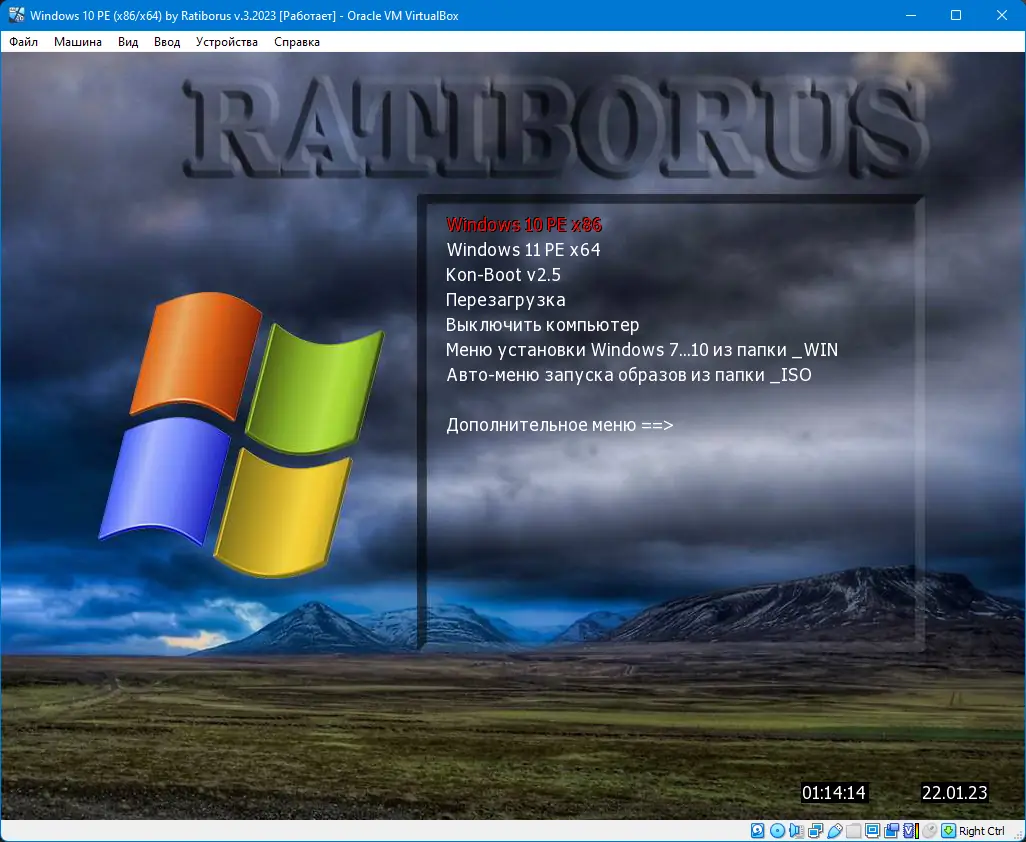Click the CPU virtualization status icon
The width and height of the screenshot is (1026, 842).
(x=911, y=831)
